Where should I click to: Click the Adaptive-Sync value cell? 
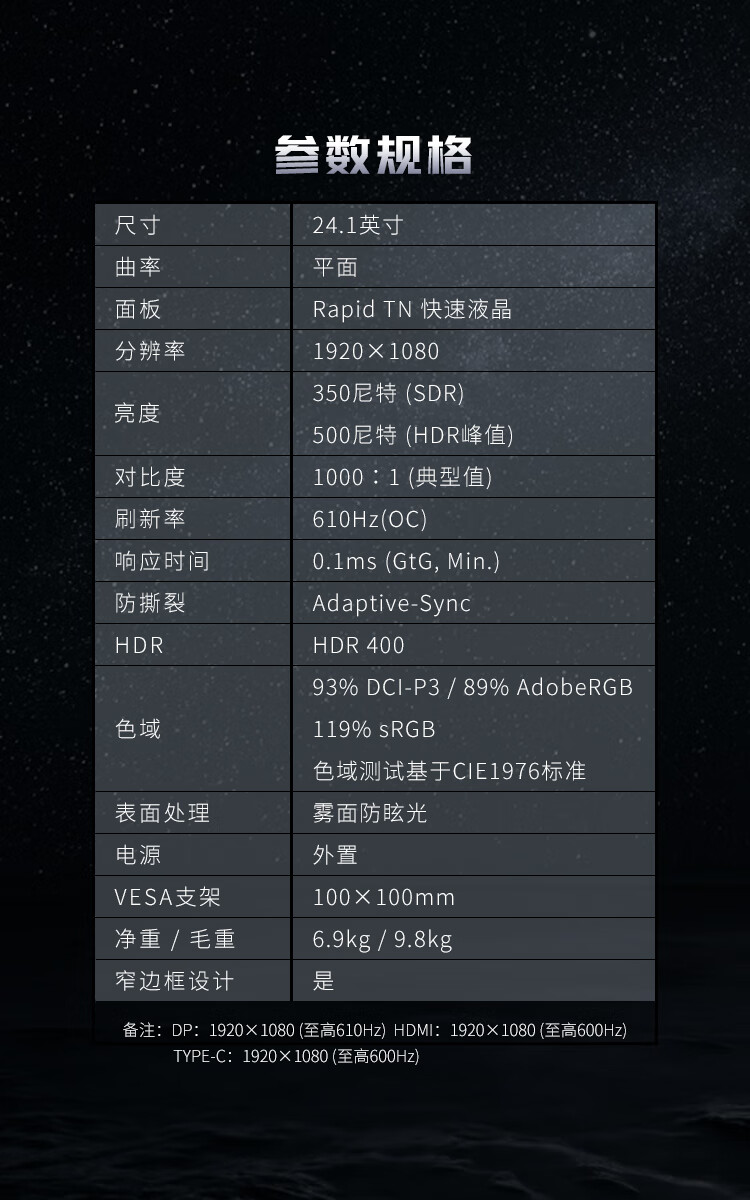point(391,604)
